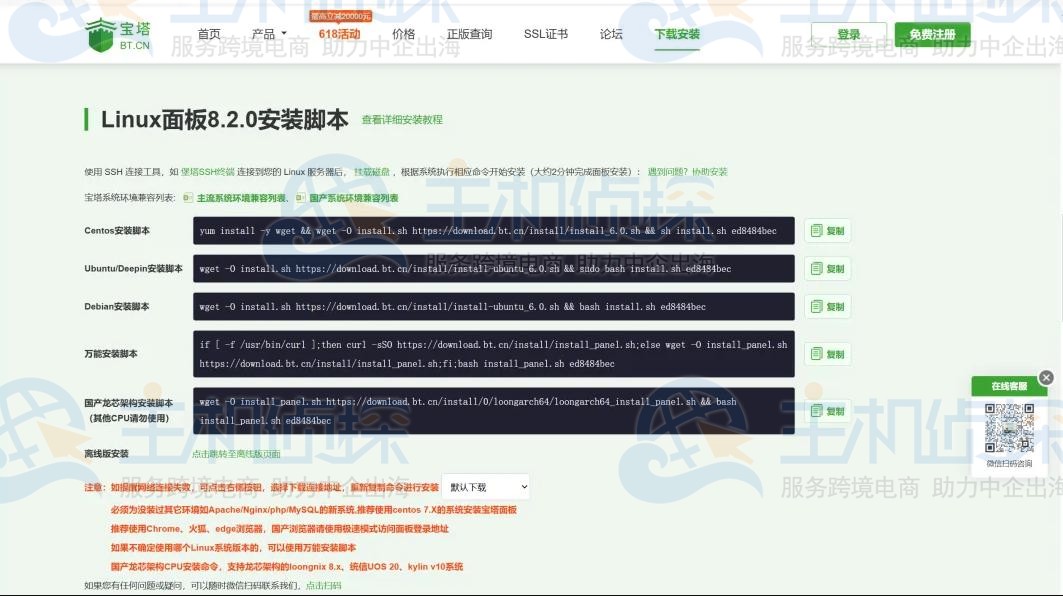This screenshot has height=596, width=1063.
Task: Open the 618活动 promotion page
Action: click(339, 34)
